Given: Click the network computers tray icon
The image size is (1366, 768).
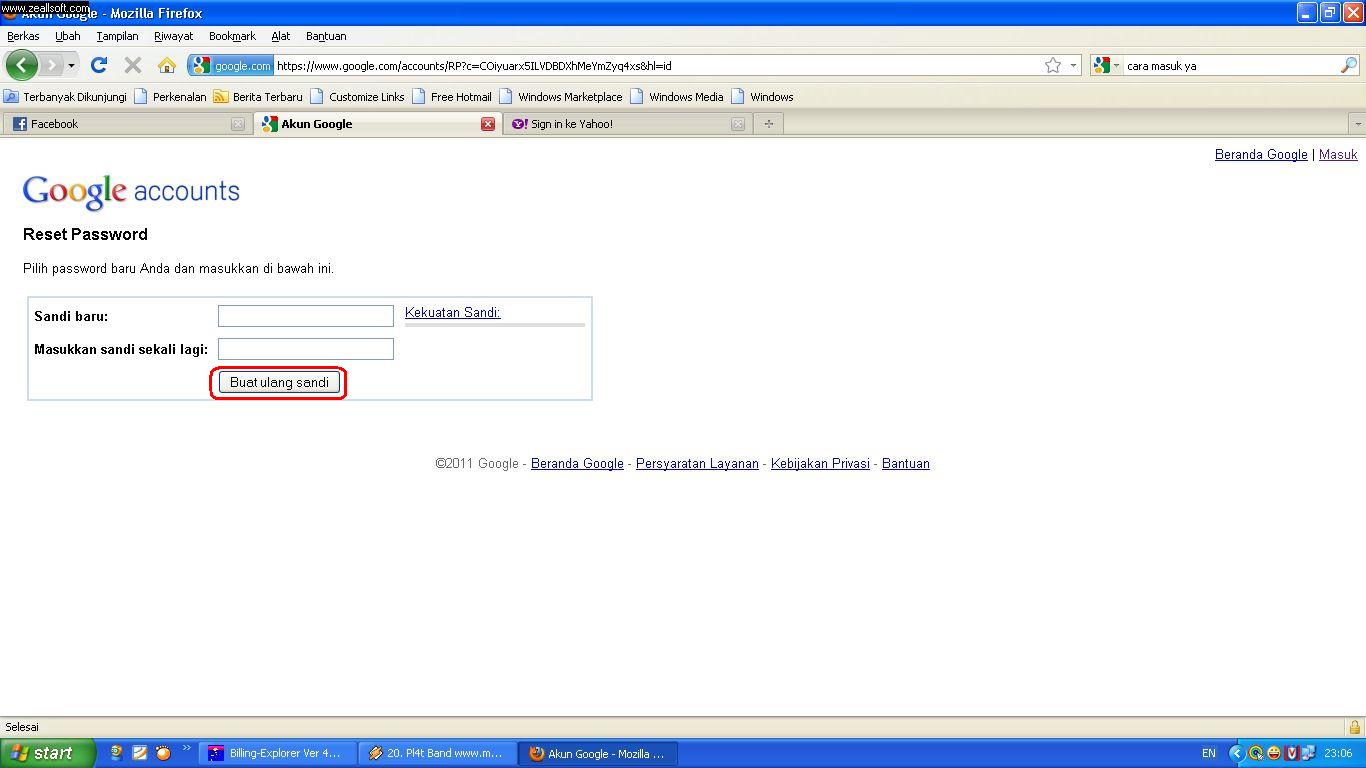Looking at the screenshot, I should click(x=1308, y=753).
